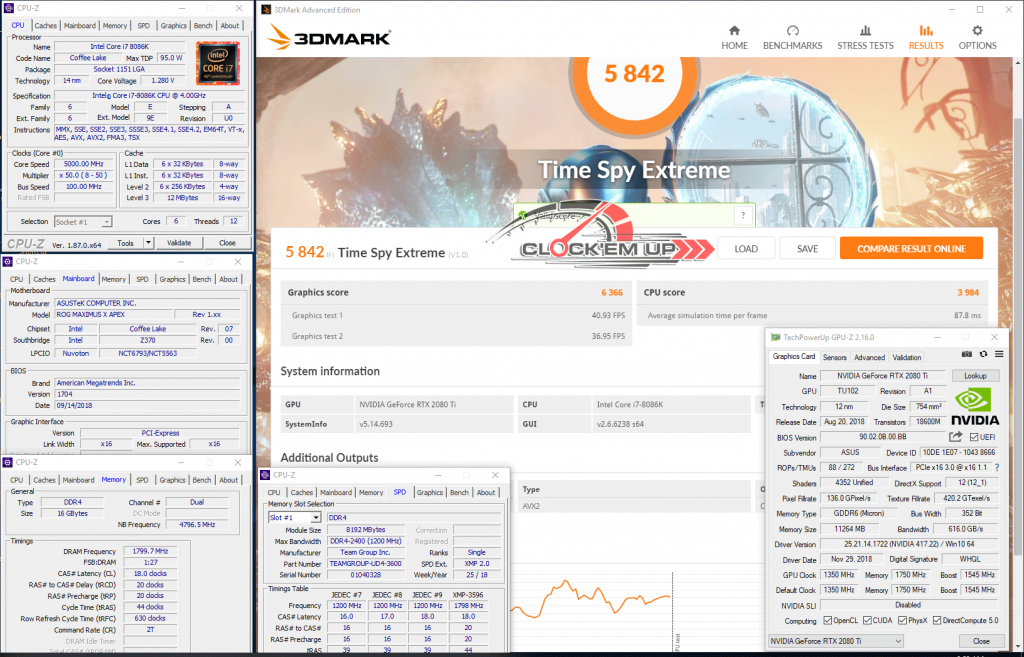Click the Core Speed 5000.00 MHz value
The height and width of the screenshot is (657, 1024).
click(x=84, y=164)
